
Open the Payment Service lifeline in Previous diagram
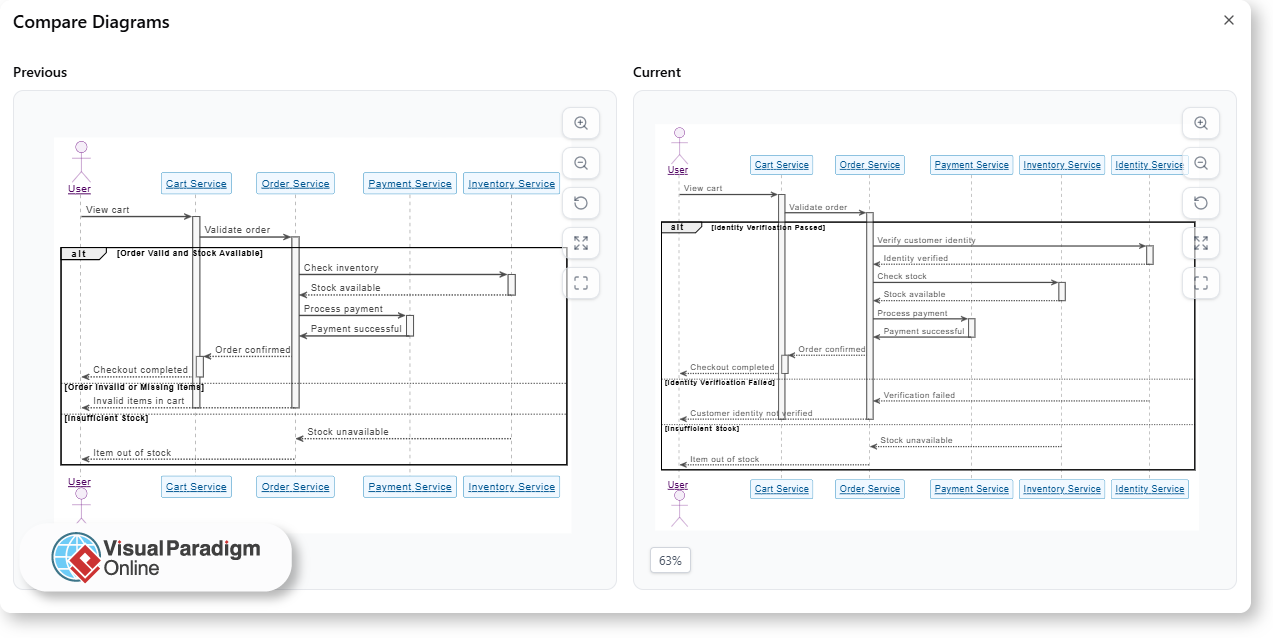[409, 183]
